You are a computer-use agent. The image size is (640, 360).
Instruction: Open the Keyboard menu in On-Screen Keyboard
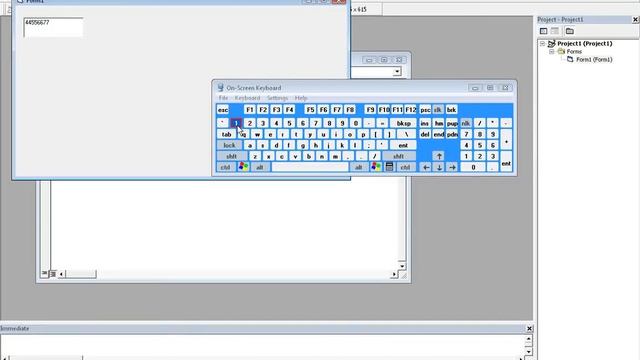pyautogui.click(x=247, y=98)
